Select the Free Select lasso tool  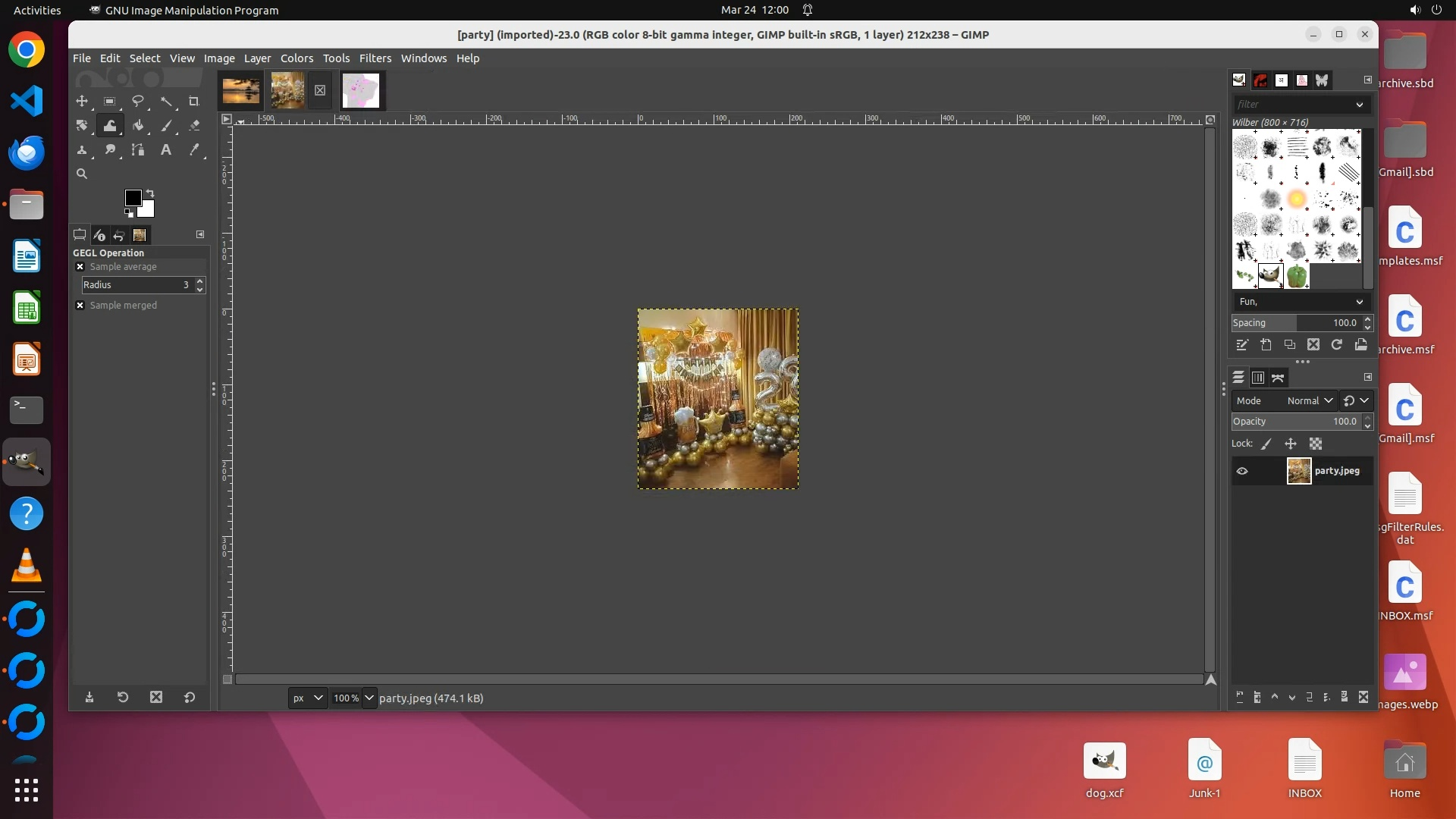coord(137,101)
